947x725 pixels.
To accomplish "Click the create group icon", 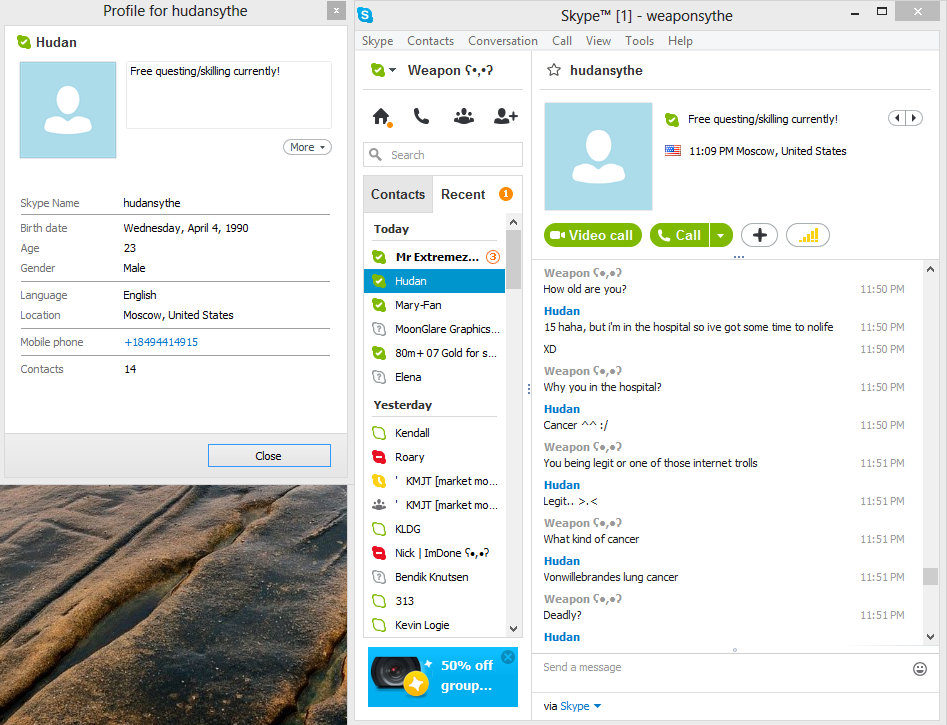I will click(x=463, y=116).
